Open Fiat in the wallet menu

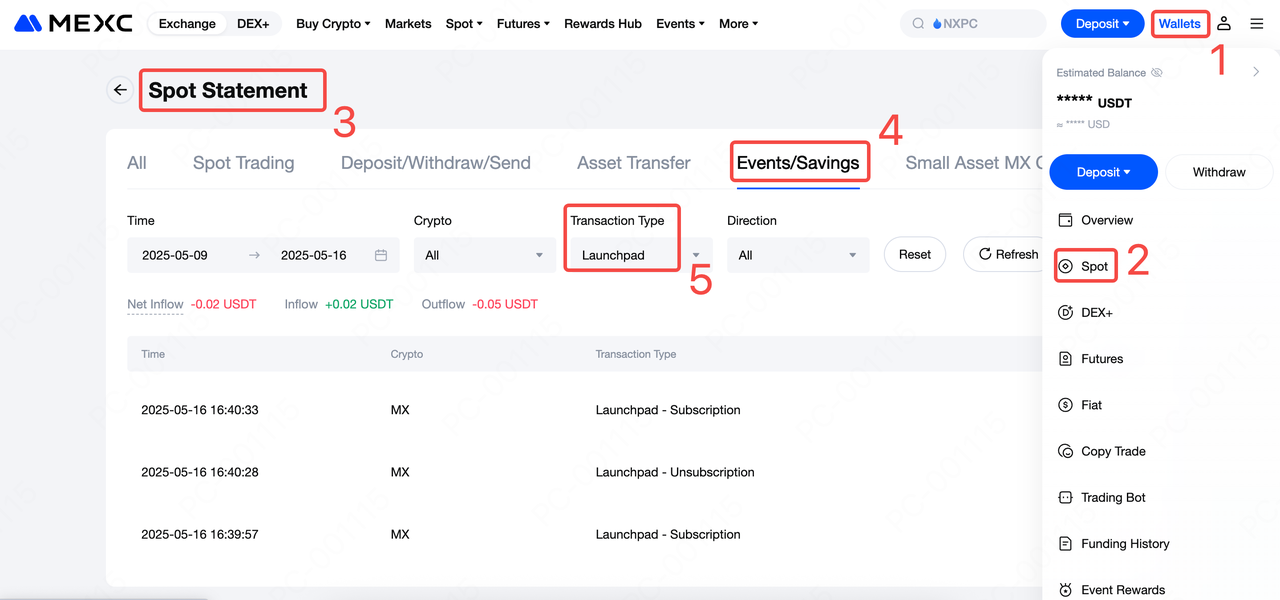click(1092, 405)
